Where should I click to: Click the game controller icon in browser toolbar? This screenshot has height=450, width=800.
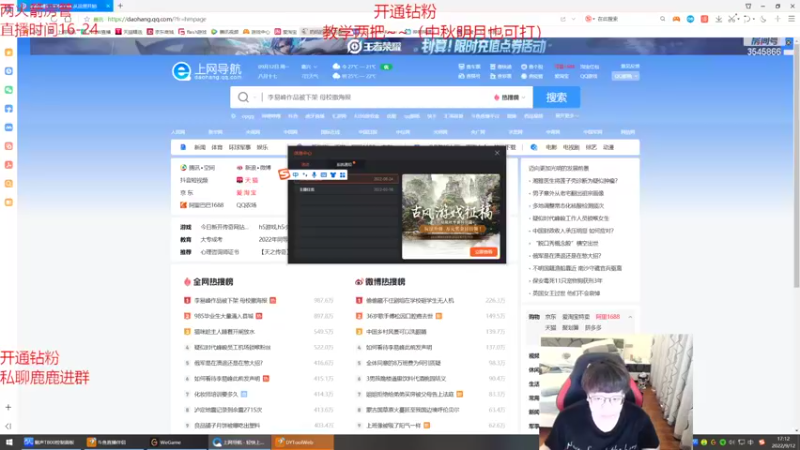[676, 19]
